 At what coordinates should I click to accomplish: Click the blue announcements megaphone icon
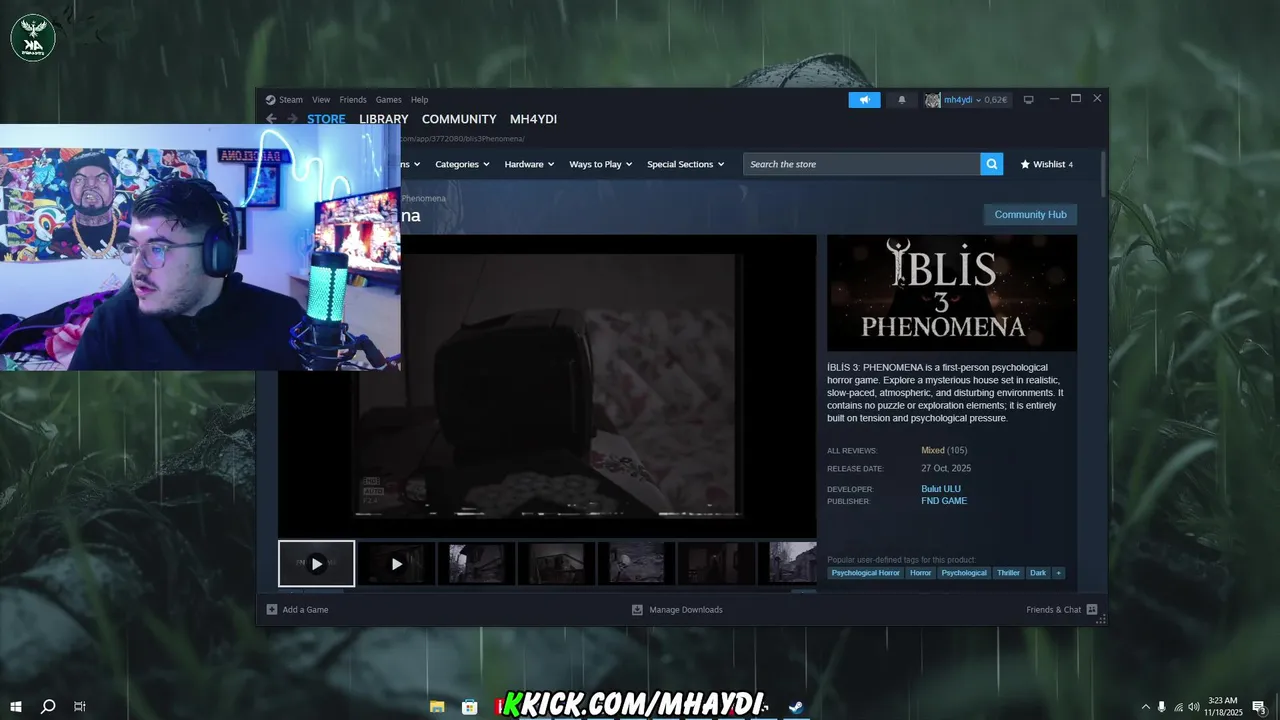pyautogui.click(x=864, y=100)
